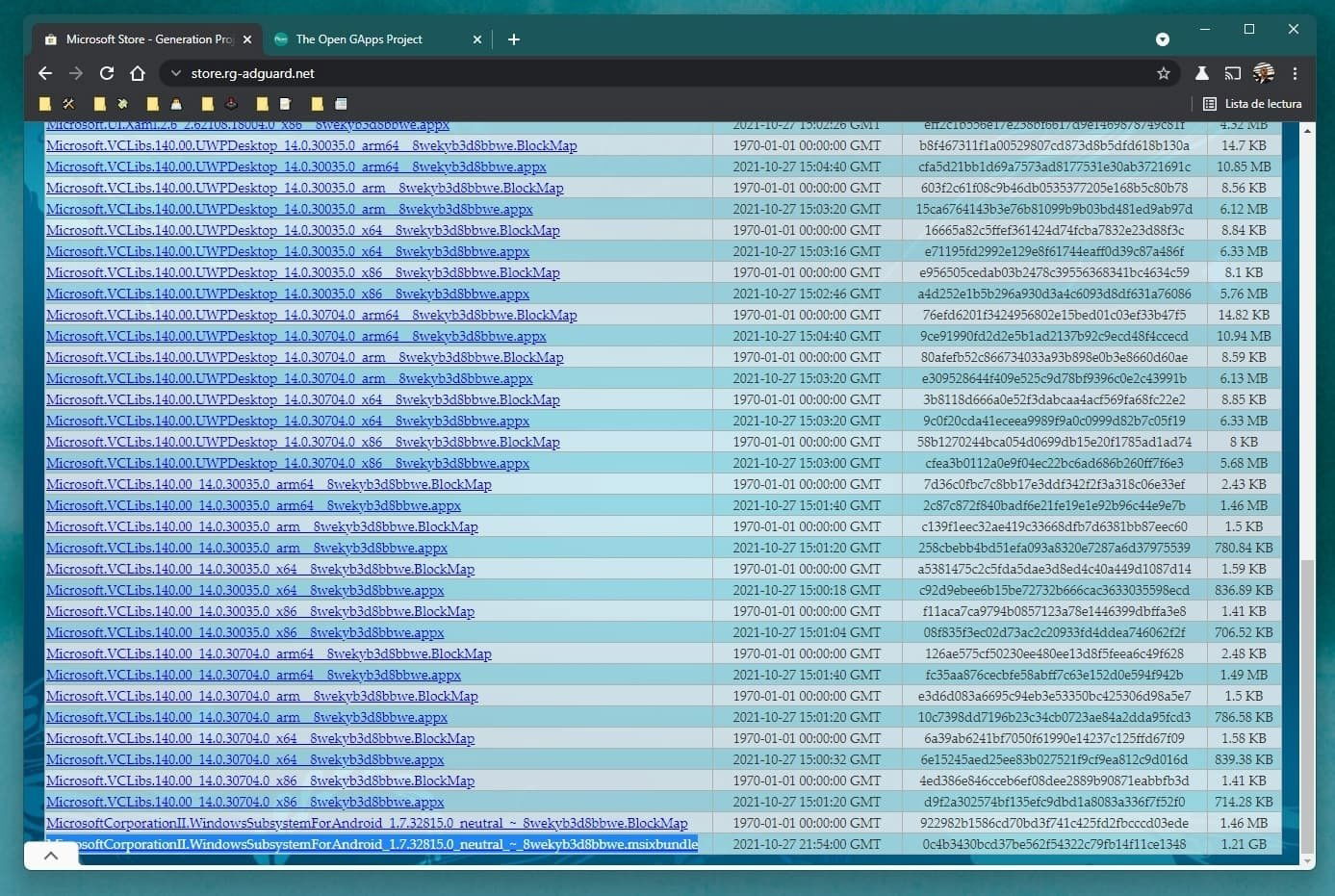Open VCLibs.140.00 14.0.30035.0 arm64 BlockMap link
Image resolution: width=1335 pixels, height=896 pixels.
tap(269, 484)
